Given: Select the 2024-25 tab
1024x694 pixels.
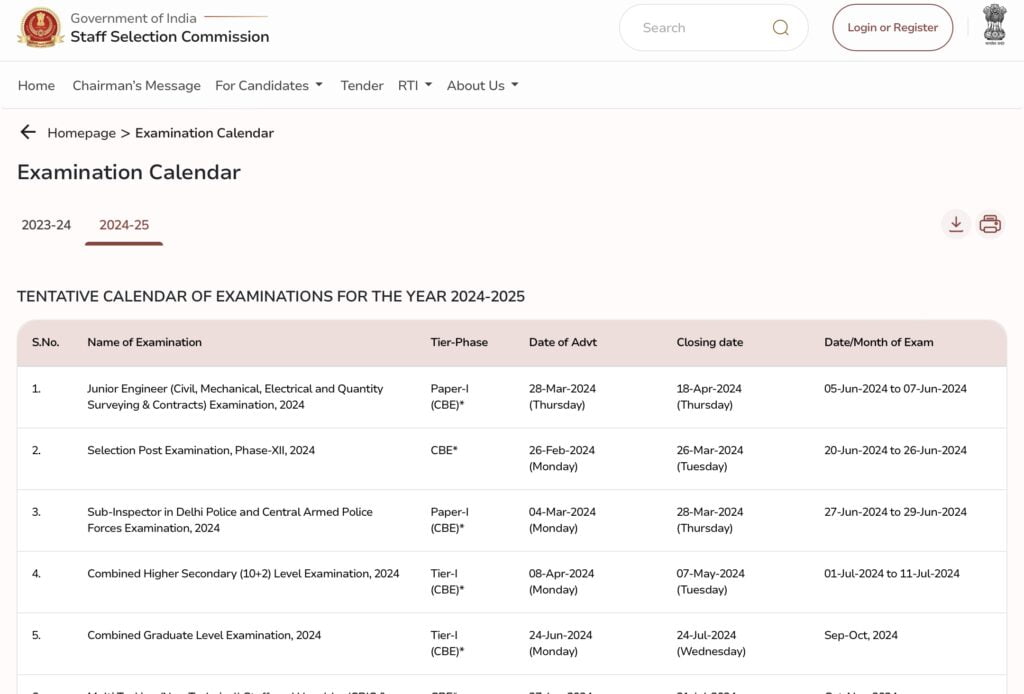Looking at the screenshot, I should pyautogui.click(x=124, y=225).
